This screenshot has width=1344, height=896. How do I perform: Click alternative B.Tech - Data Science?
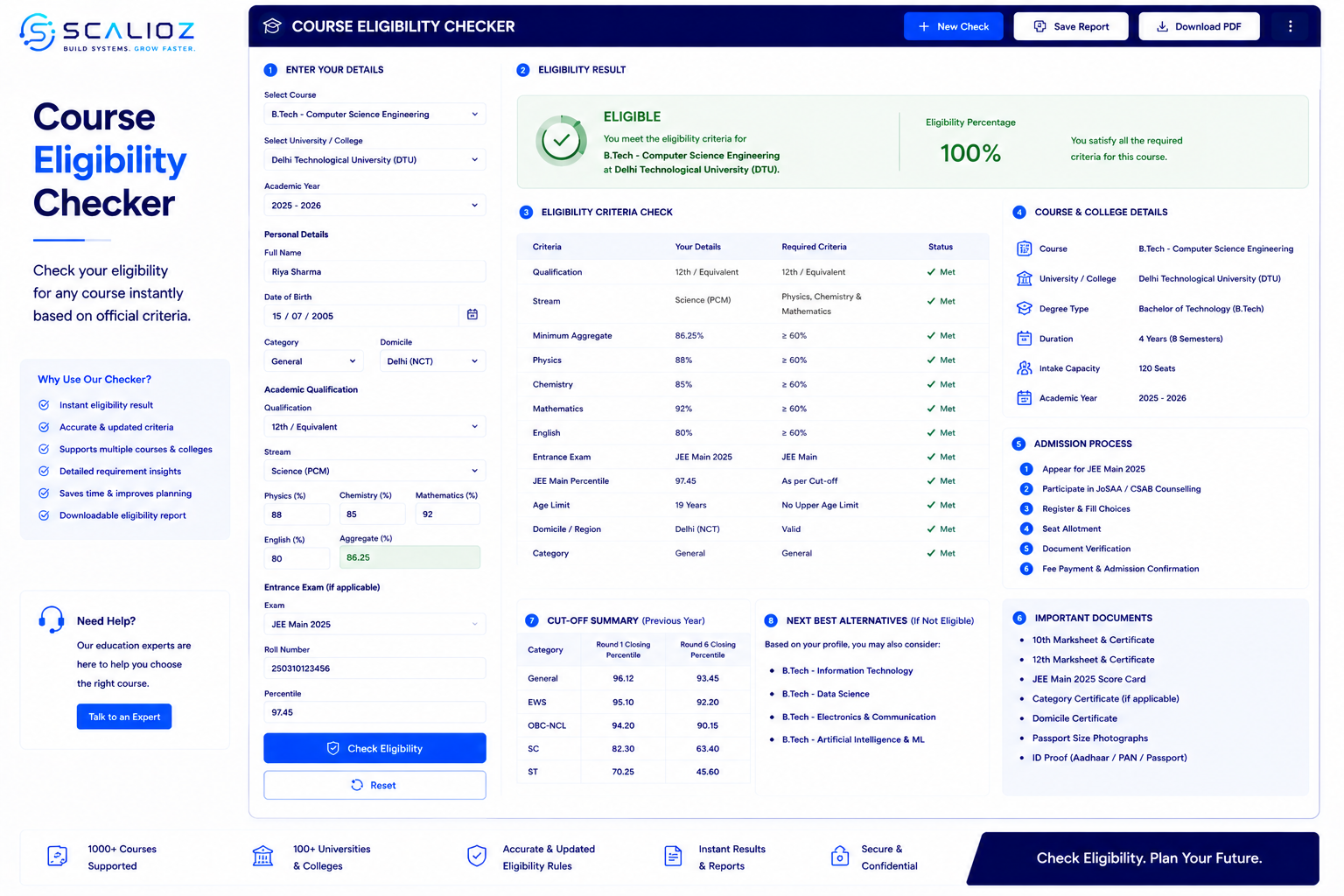[825, 694]
